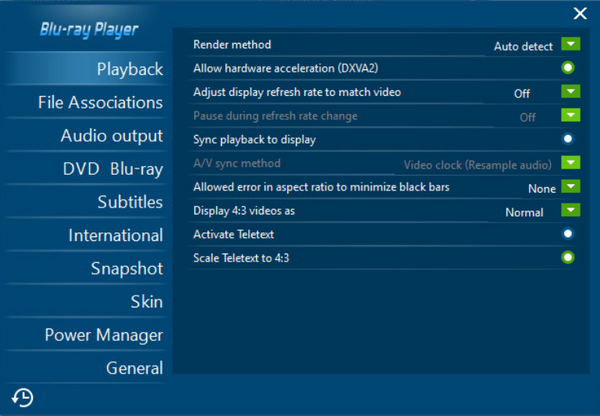This screenshot has width=600, height=416.
Task: Select the Playback settings tab
Action: pos(86,69)
